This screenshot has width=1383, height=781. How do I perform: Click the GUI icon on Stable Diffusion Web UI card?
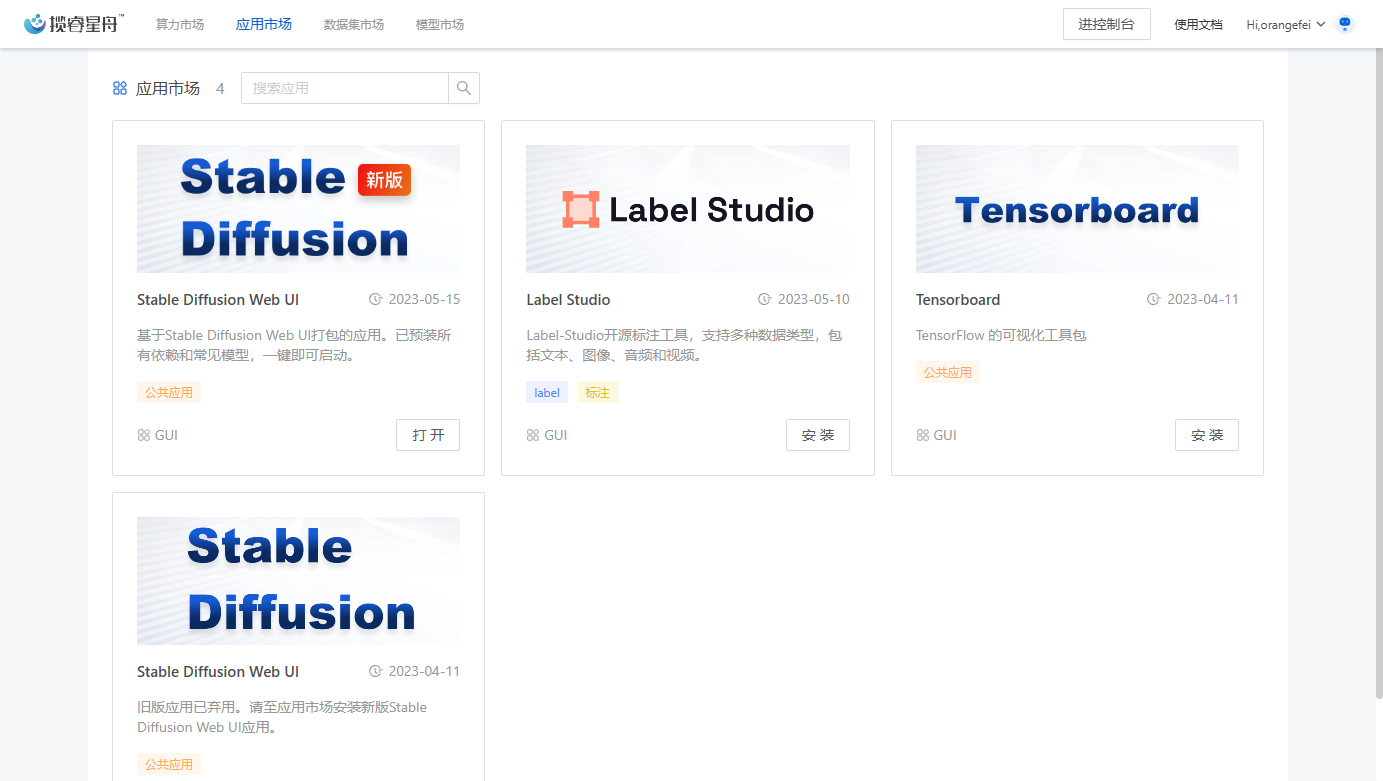click(141, 435)
